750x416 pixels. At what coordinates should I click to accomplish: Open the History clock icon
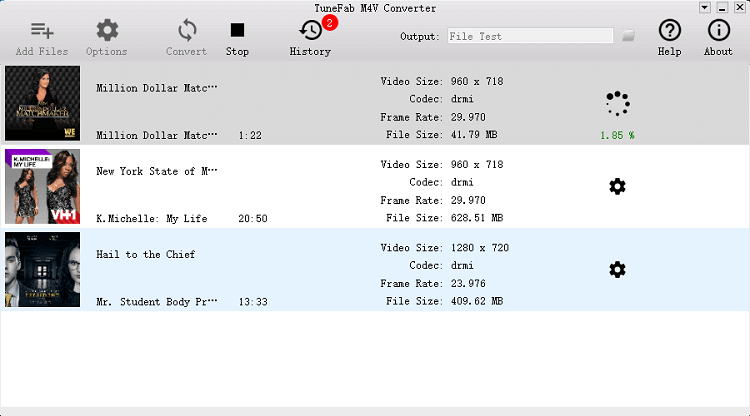click(x=310, y=31)
